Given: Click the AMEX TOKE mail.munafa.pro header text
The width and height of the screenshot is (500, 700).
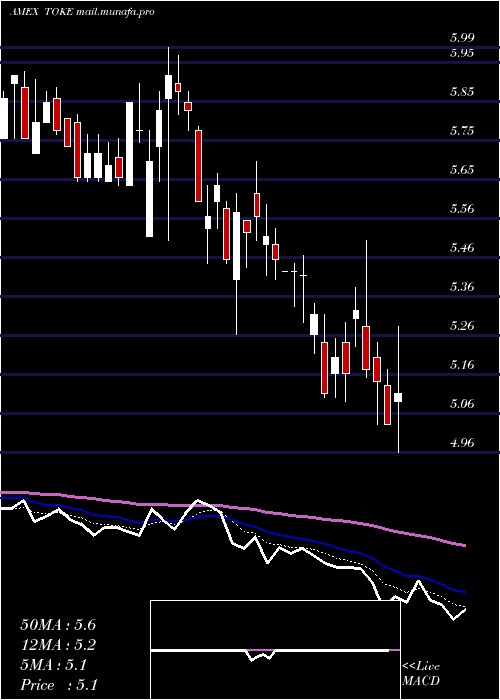Looking at the screenshot, I should click(x=82, y=12).
